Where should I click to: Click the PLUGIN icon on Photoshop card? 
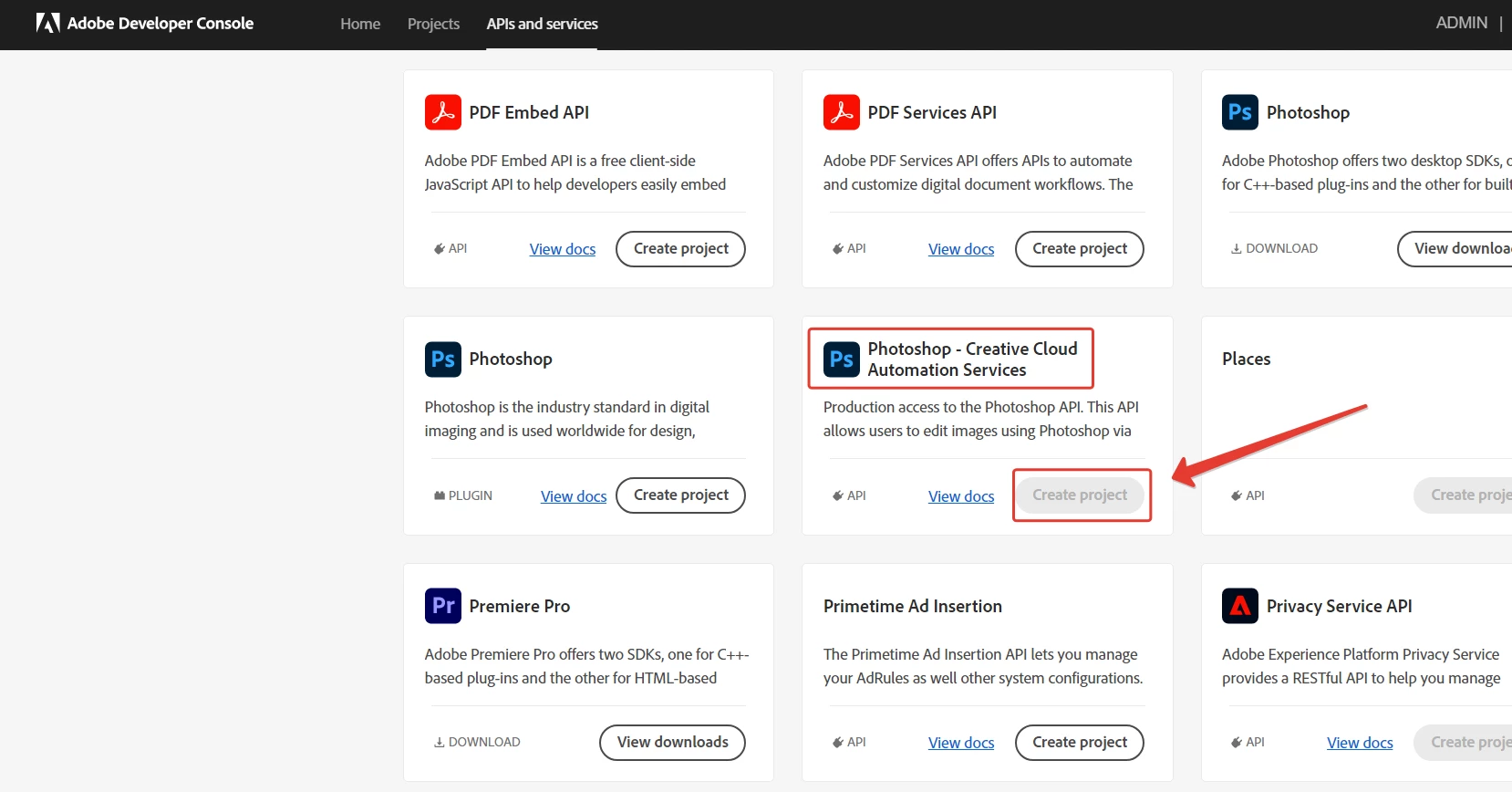click(x=440, y=495)
